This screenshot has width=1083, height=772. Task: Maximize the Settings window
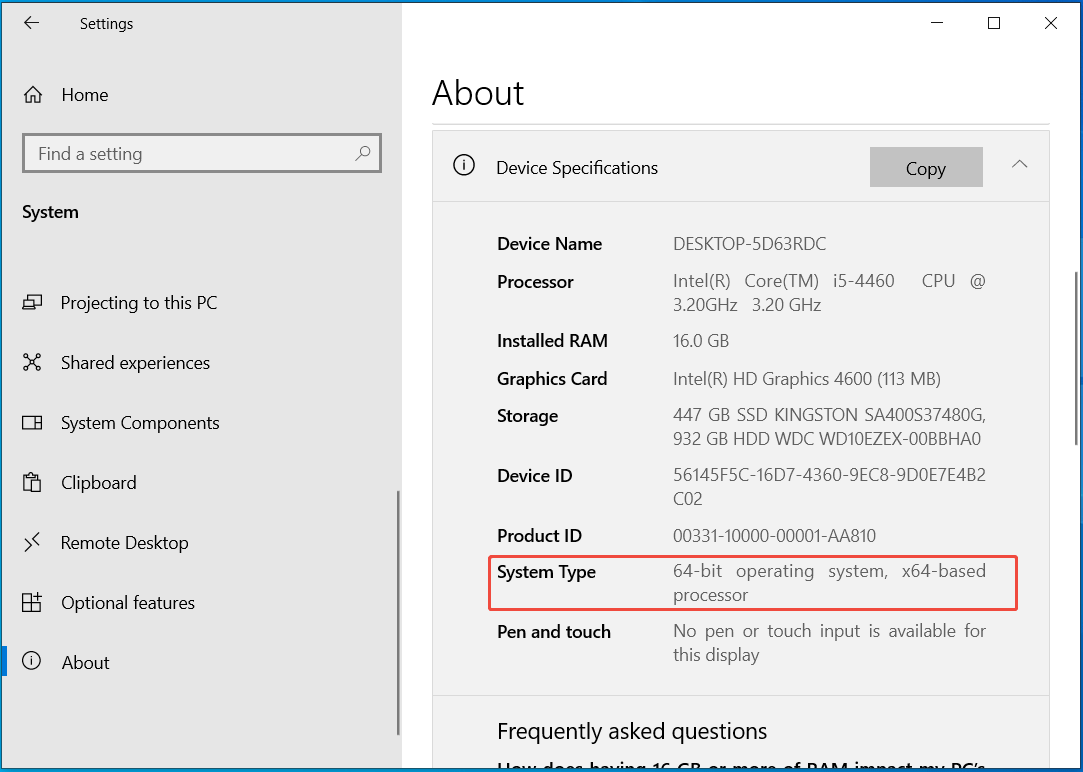point(994,23)
